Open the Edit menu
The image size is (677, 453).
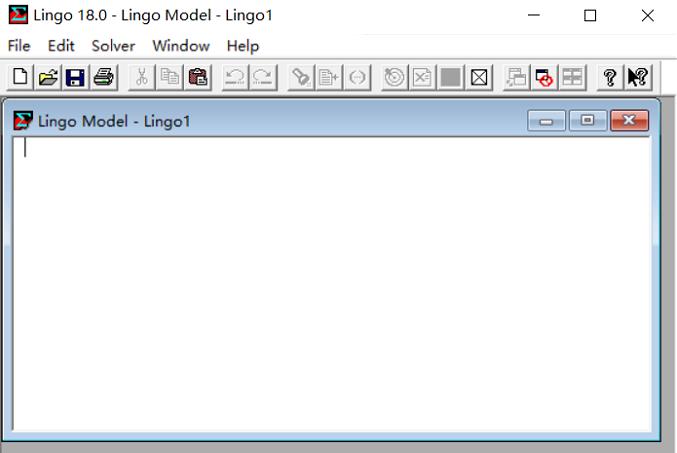click(61, 46)
